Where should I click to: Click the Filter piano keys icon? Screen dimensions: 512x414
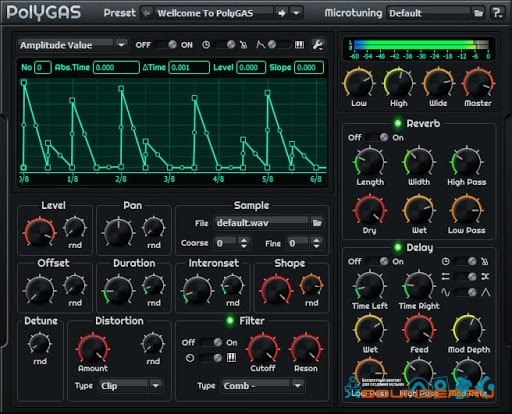232,358
